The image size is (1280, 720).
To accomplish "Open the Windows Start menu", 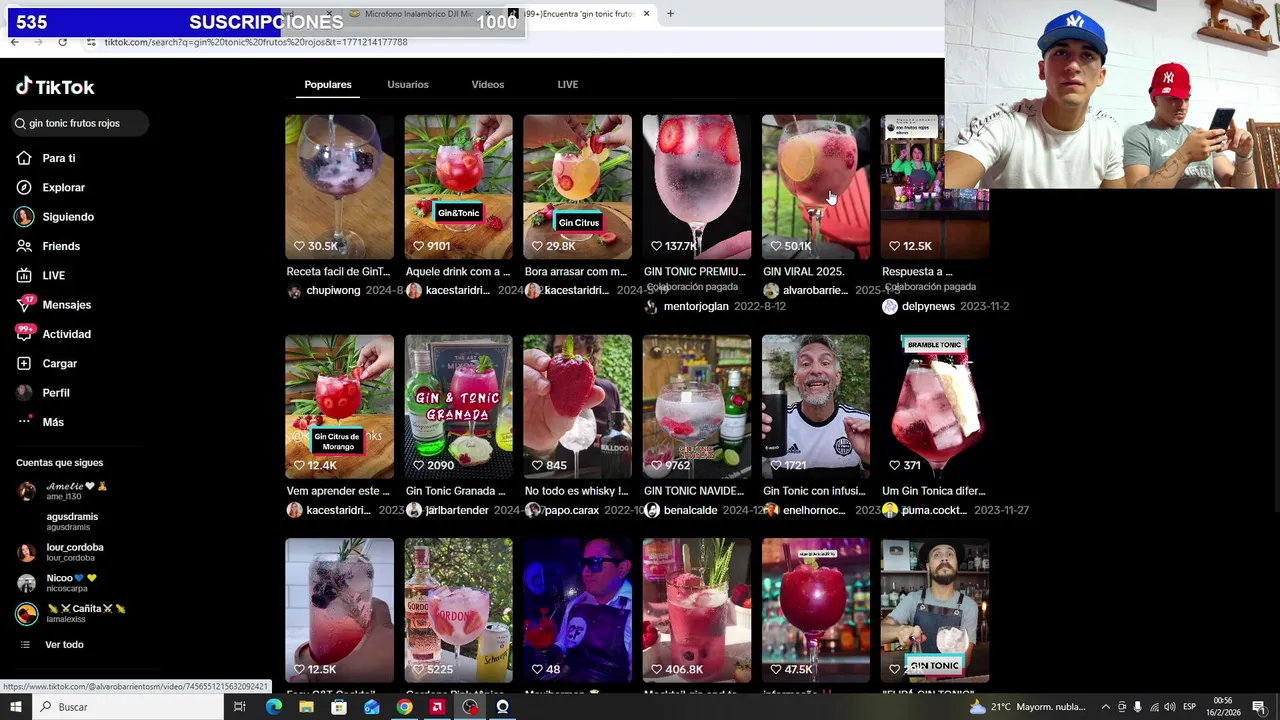I will [16, 707].
